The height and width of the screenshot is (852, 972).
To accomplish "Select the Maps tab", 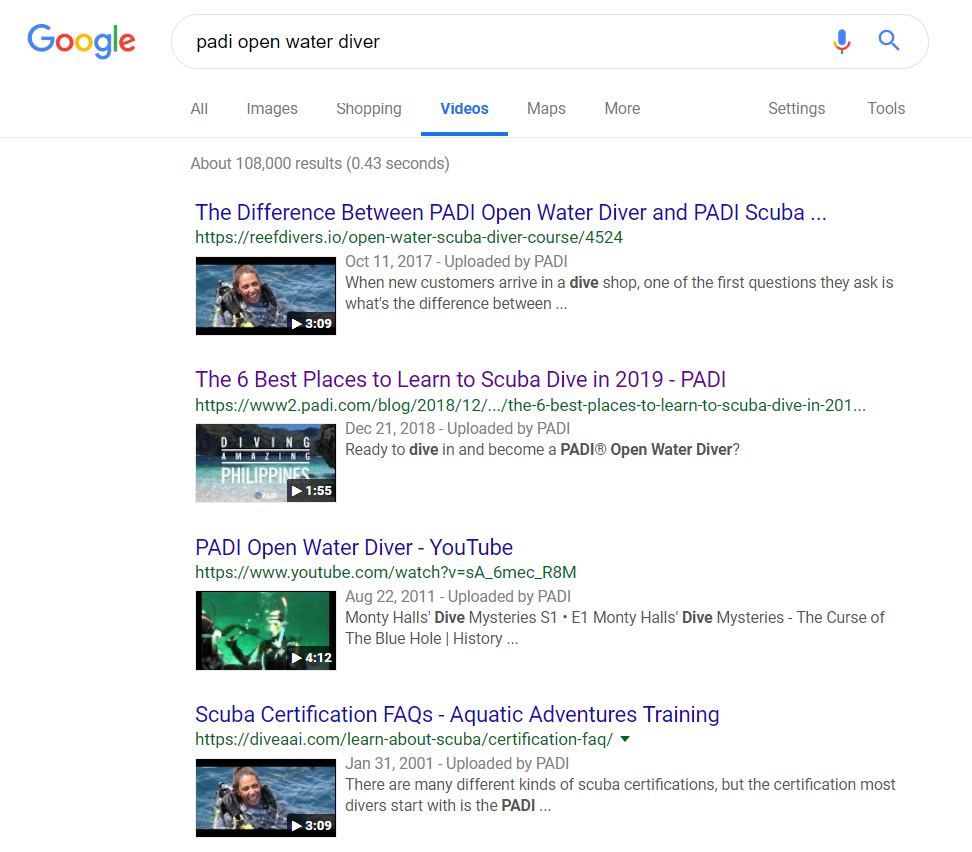I will point(546,109).
